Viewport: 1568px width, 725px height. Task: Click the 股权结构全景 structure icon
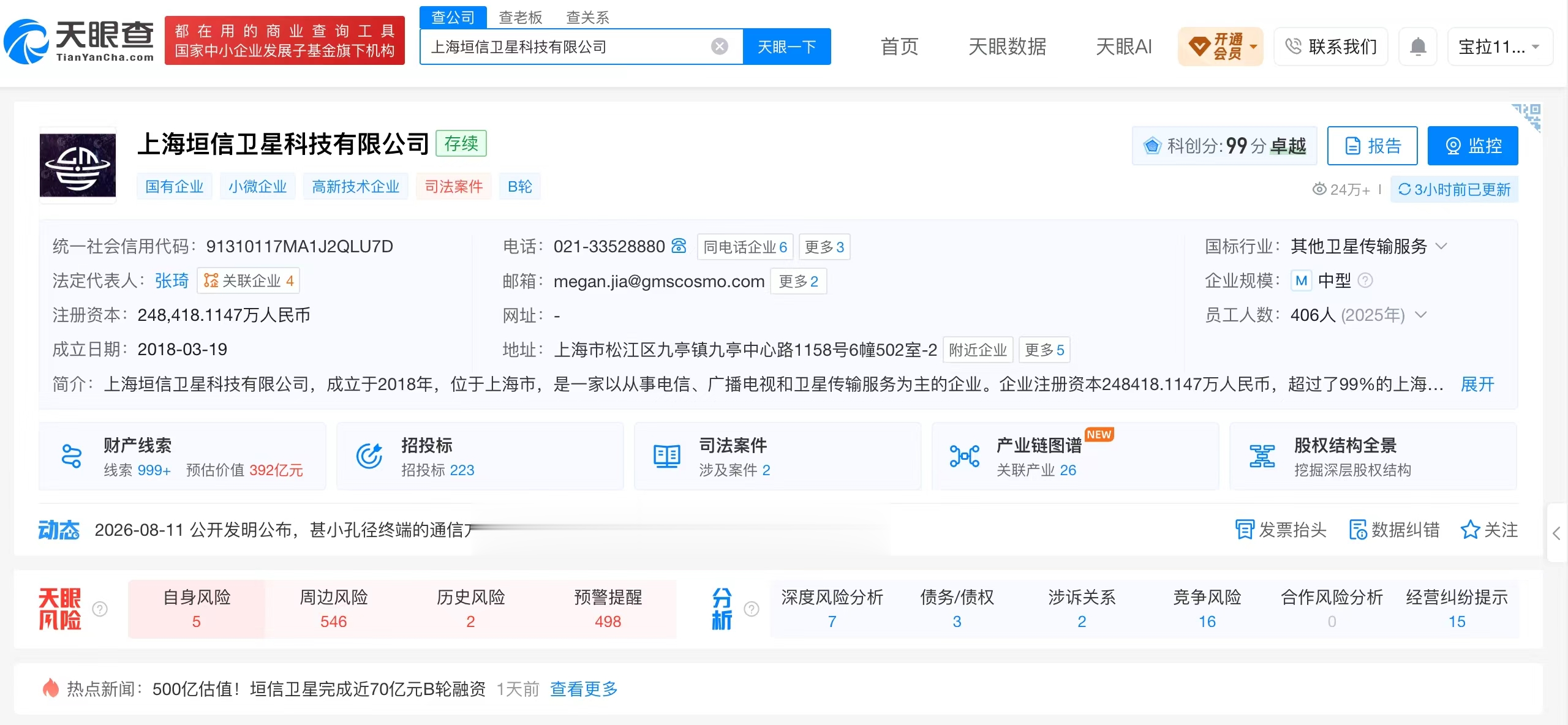point(1262,456)
